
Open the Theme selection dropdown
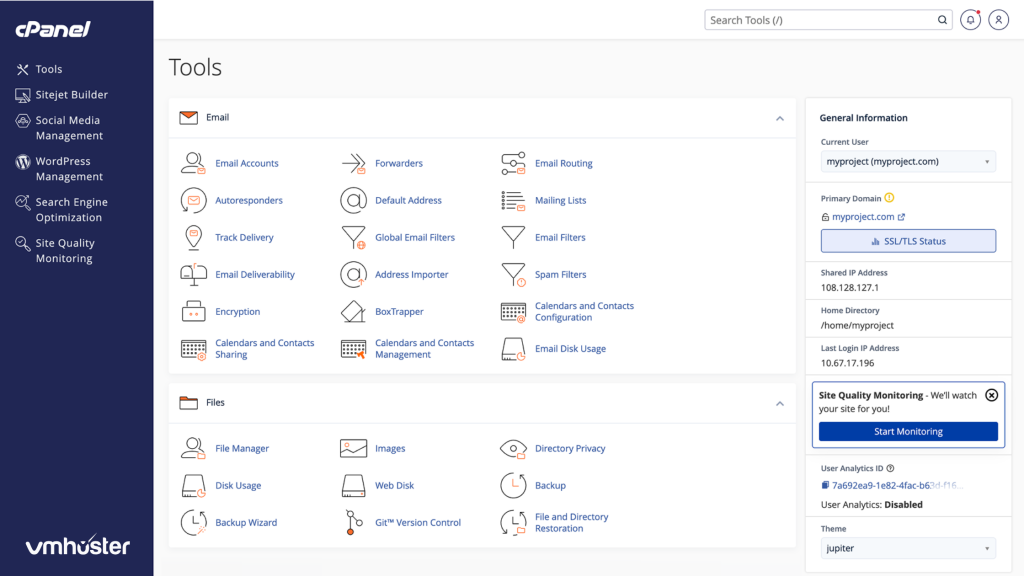click(x=907, y=548)
